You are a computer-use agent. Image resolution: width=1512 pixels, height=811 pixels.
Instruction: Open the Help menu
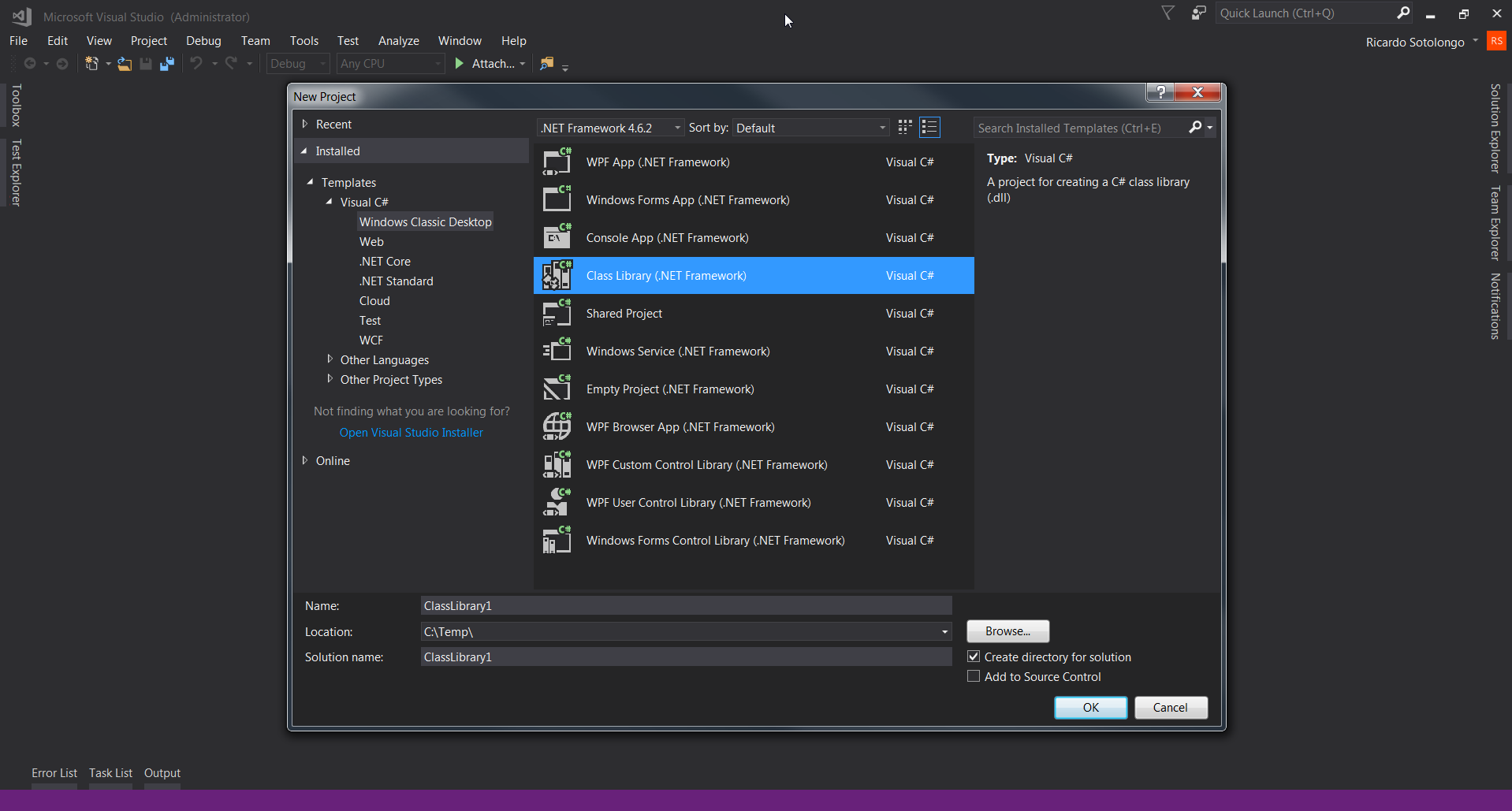514,41
